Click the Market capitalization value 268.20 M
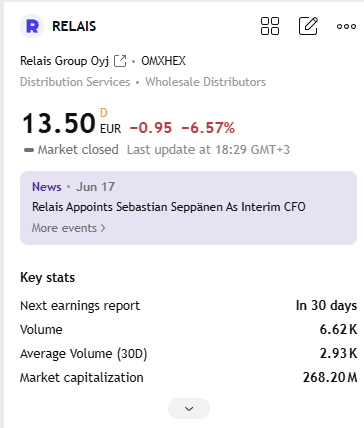The width and height of the screenshot is (364, 428). click(x=330, y=377)
